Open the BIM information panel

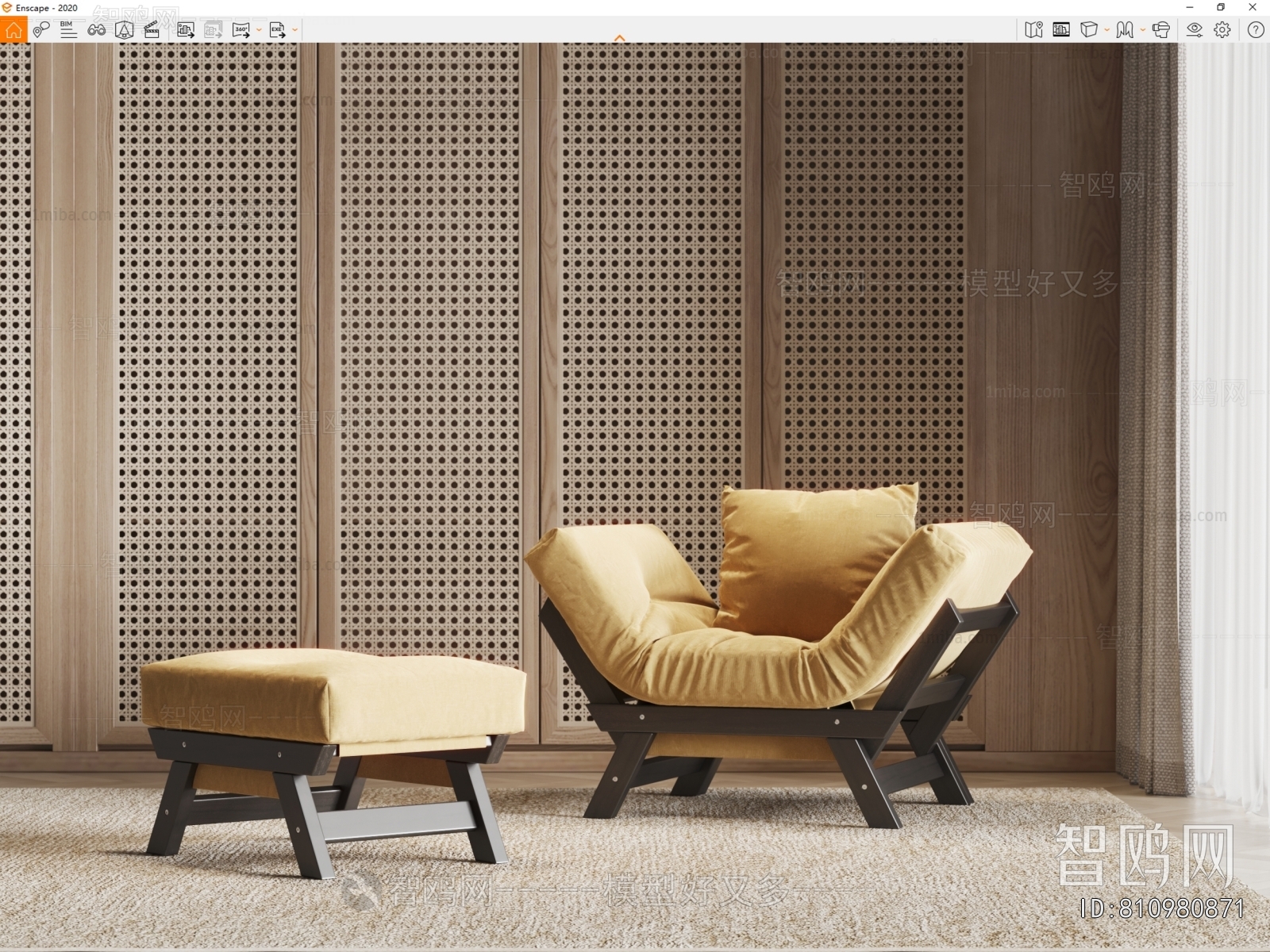pyautogui.click(x=68, y=30)
